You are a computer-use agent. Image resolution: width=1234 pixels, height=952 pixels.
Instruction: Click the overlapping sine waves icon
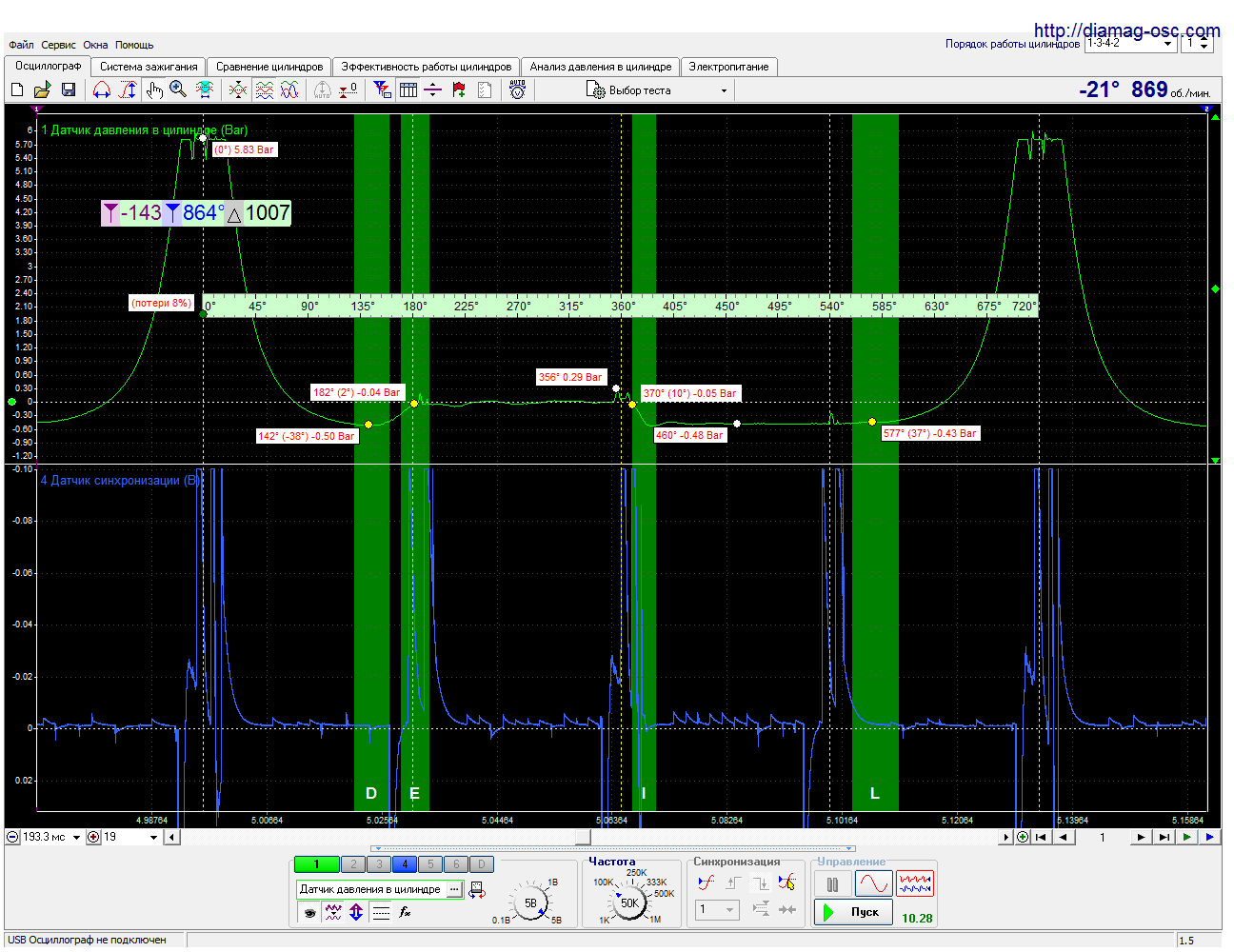289,89
